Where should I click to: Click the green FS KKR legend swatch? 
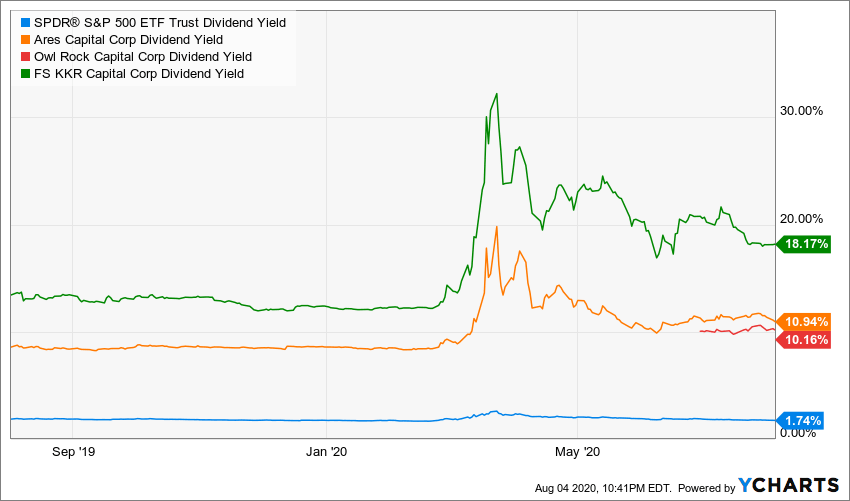tap(25, 74)
